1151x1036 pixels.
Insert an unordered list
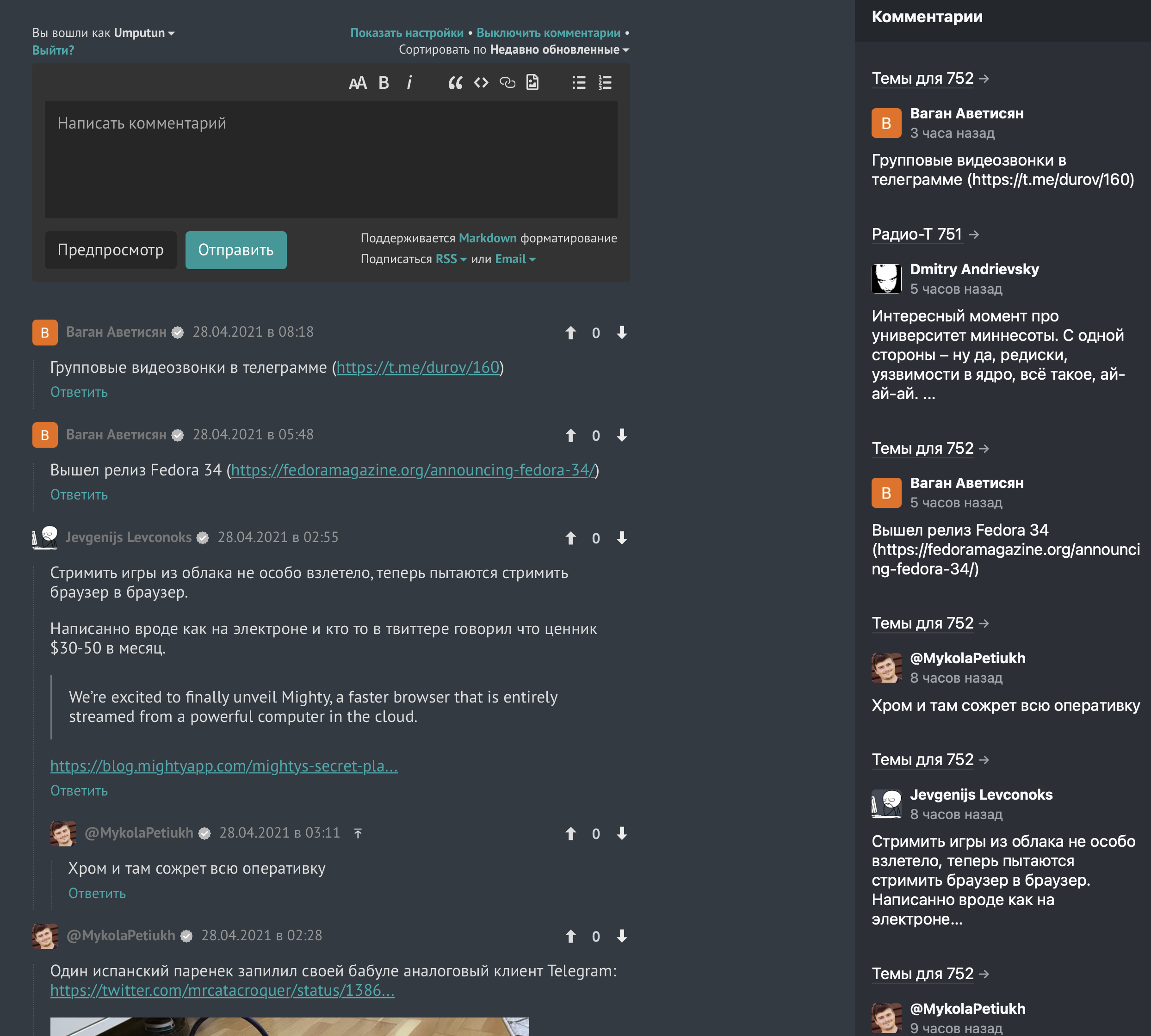(578, 83)
